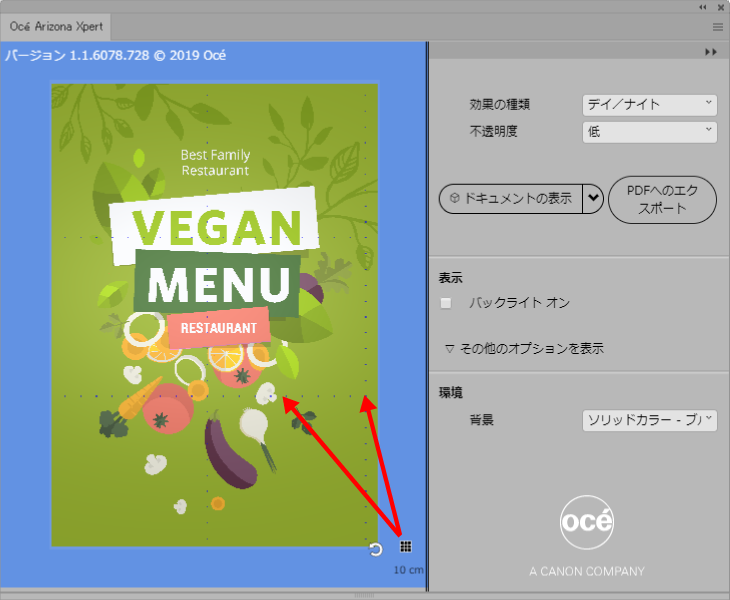Click the grid overlay icon below preview
Viewport: 730px width, 600px height.
(406, 546)
